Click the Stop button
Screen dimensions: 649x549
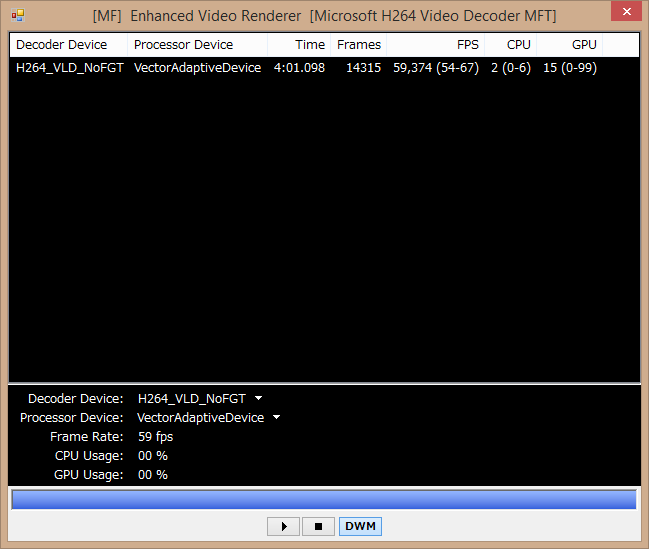318,526
